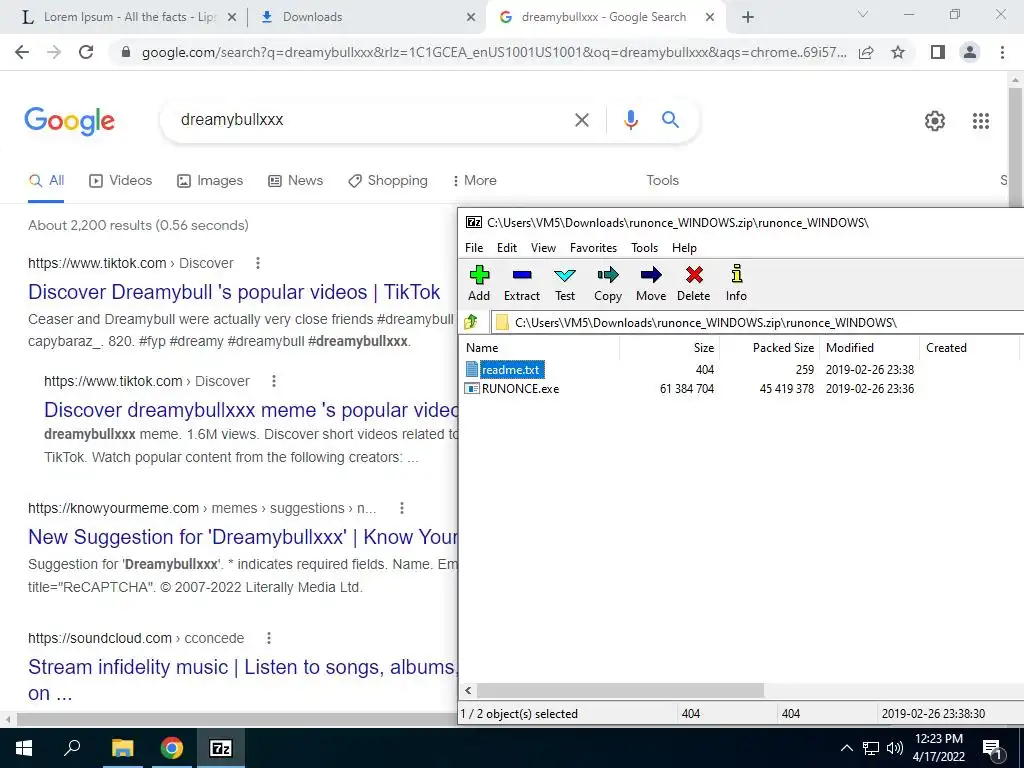Choose the Move toolbar icon in 7-Zip
The height and width of the screenshot is (768, 1024).
pyautogui.click(x=650, y=283)
